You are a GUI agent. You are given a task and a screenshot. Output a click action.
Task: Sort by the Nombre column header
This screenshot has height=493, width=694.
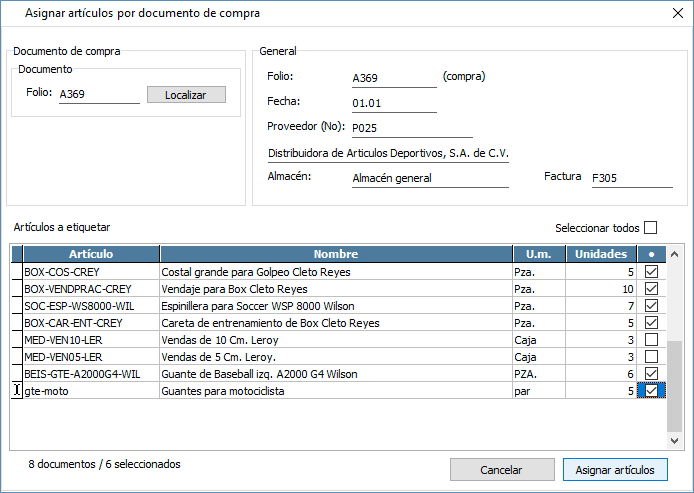pos(335,254)
